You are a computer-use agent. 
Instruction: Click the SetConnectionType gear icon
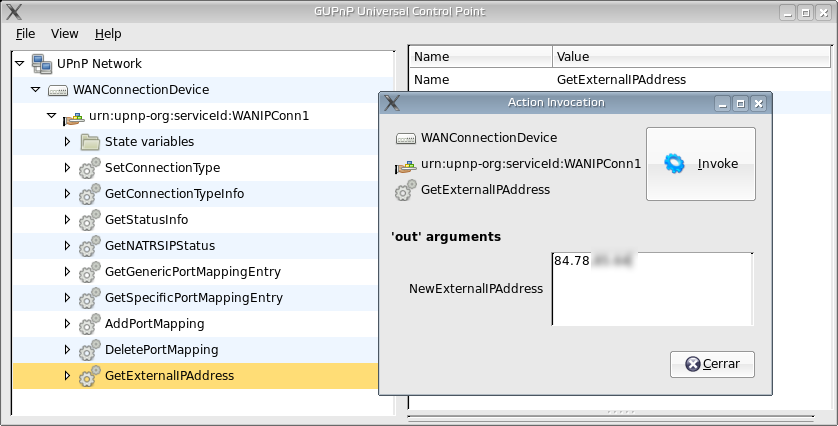tap(90, 168)
